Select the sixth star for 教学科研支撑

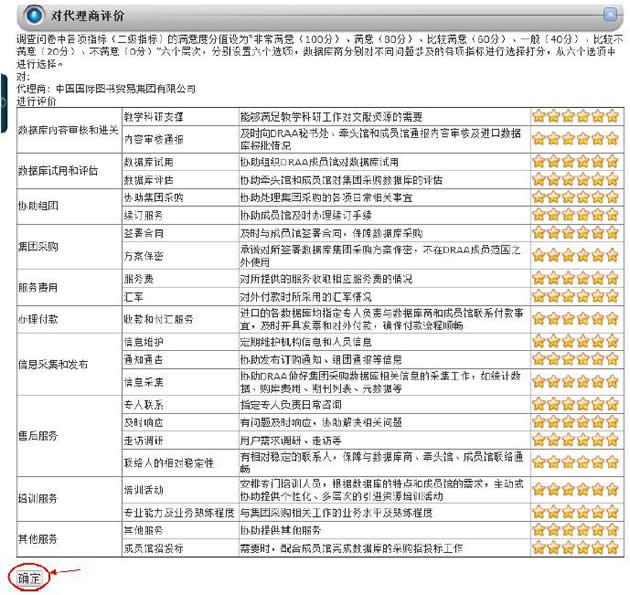[x=612, y=116]
